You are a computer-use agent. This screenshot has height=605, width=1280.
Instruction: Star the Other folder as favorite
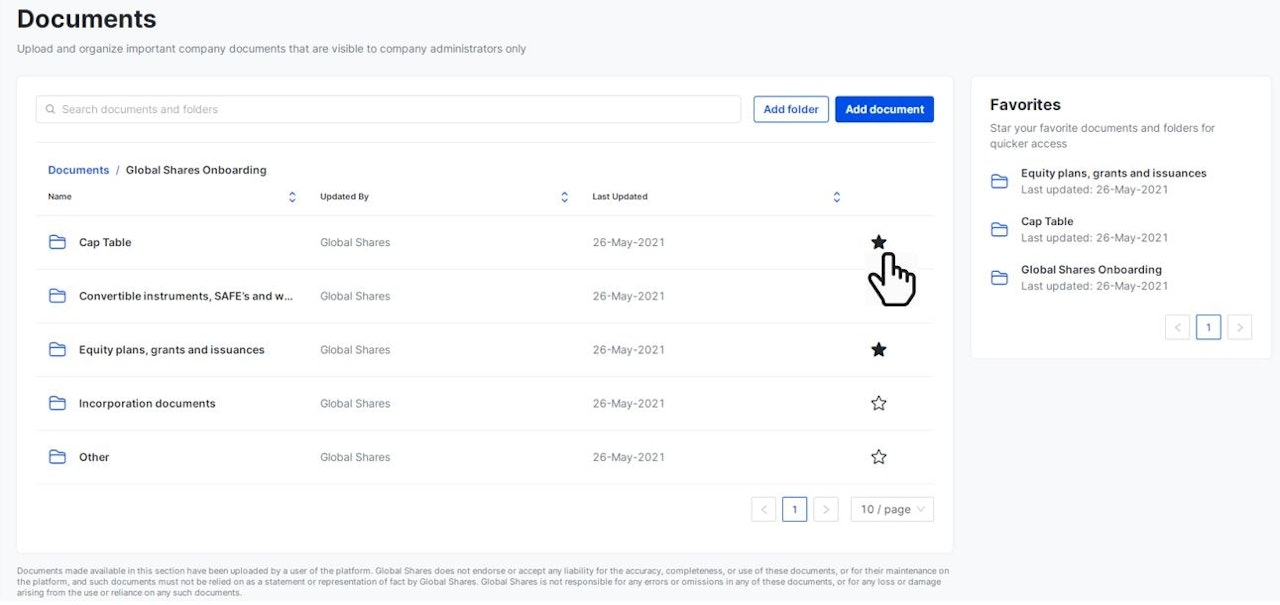(879, 457)
